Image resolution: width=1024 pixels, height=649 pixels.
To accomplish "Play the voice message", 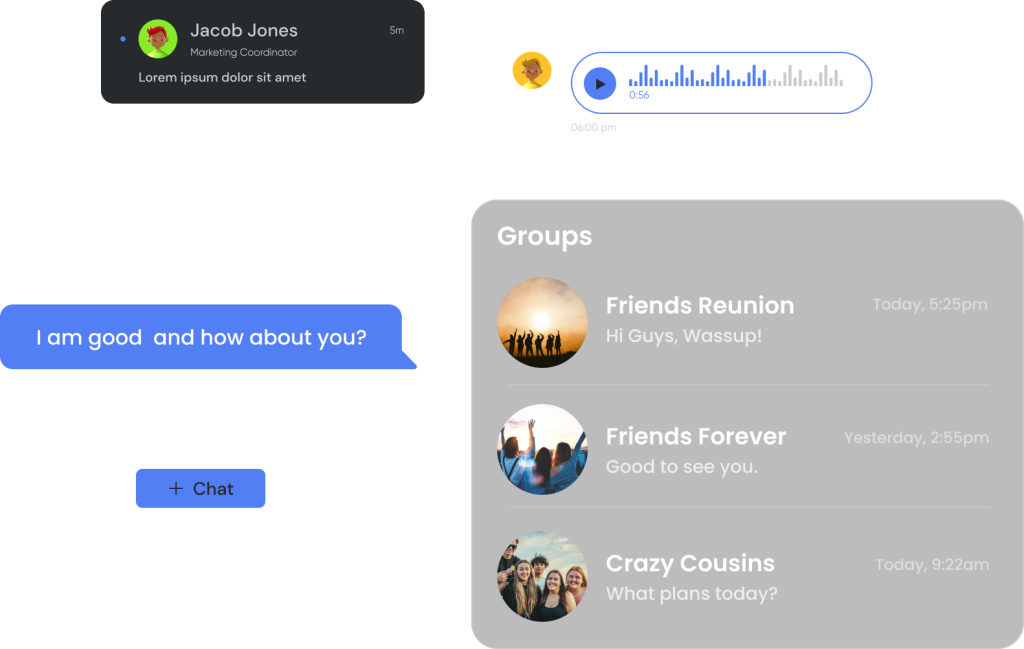I will click(x=600, y=84).
